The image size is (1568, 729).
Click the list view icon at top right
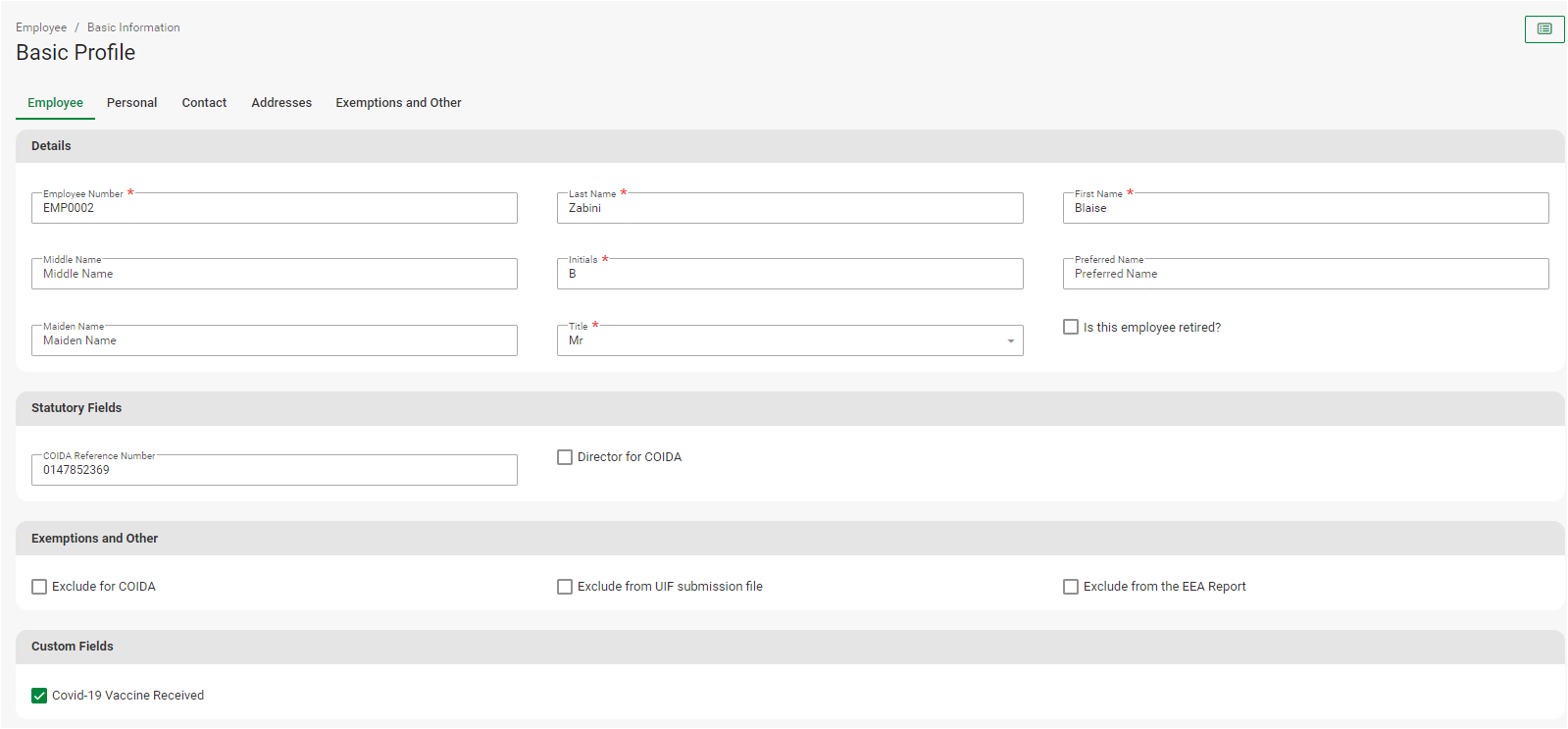(1544, 29)
